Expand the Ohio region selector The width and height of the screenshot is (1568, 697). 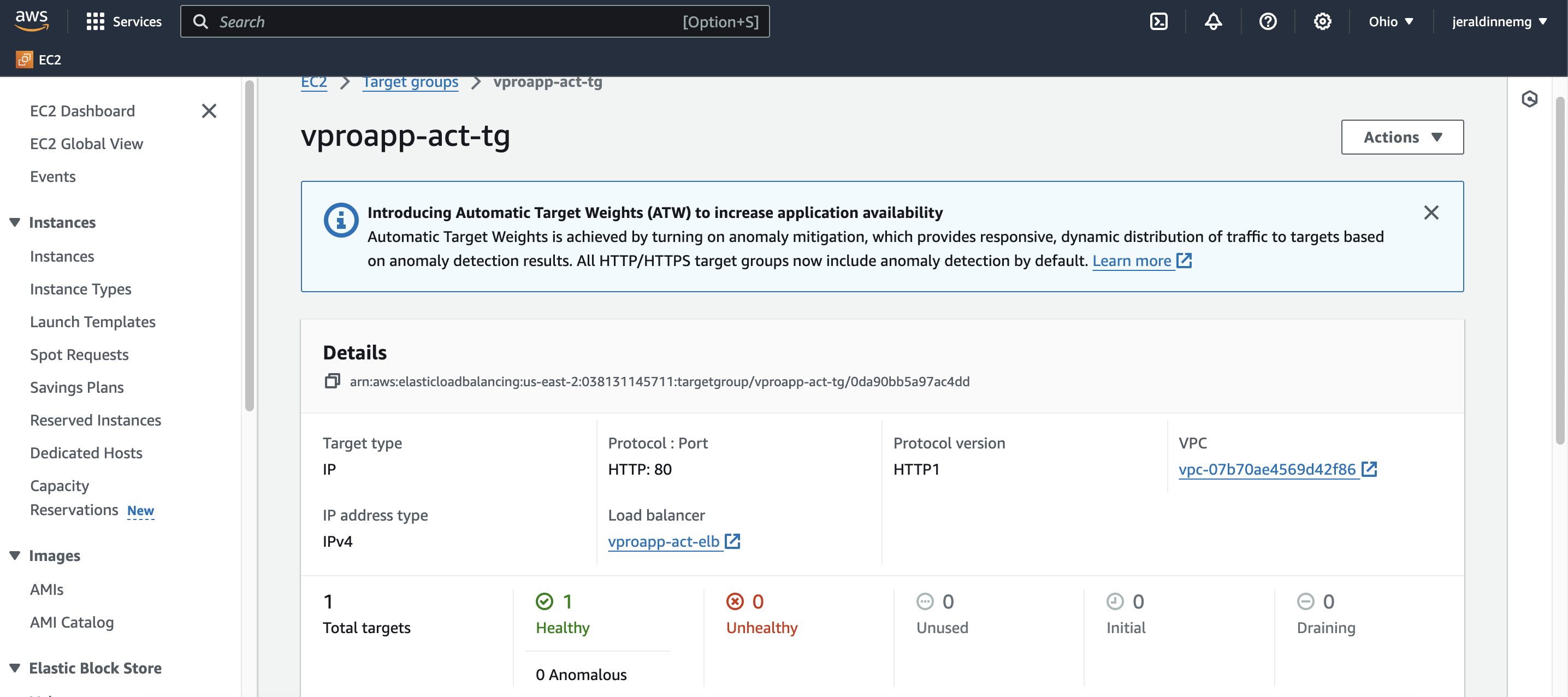[1391, 22]
